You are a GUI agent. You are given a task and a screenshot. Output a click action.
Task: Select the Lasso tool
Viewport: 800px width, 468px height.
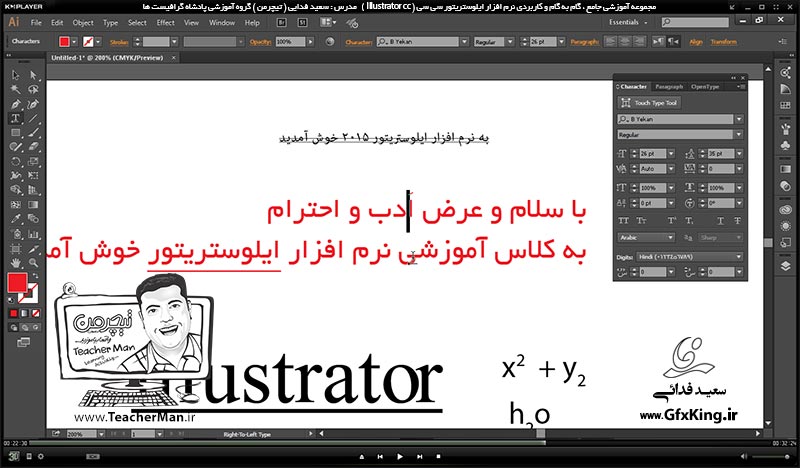click(x=33, y=90)
